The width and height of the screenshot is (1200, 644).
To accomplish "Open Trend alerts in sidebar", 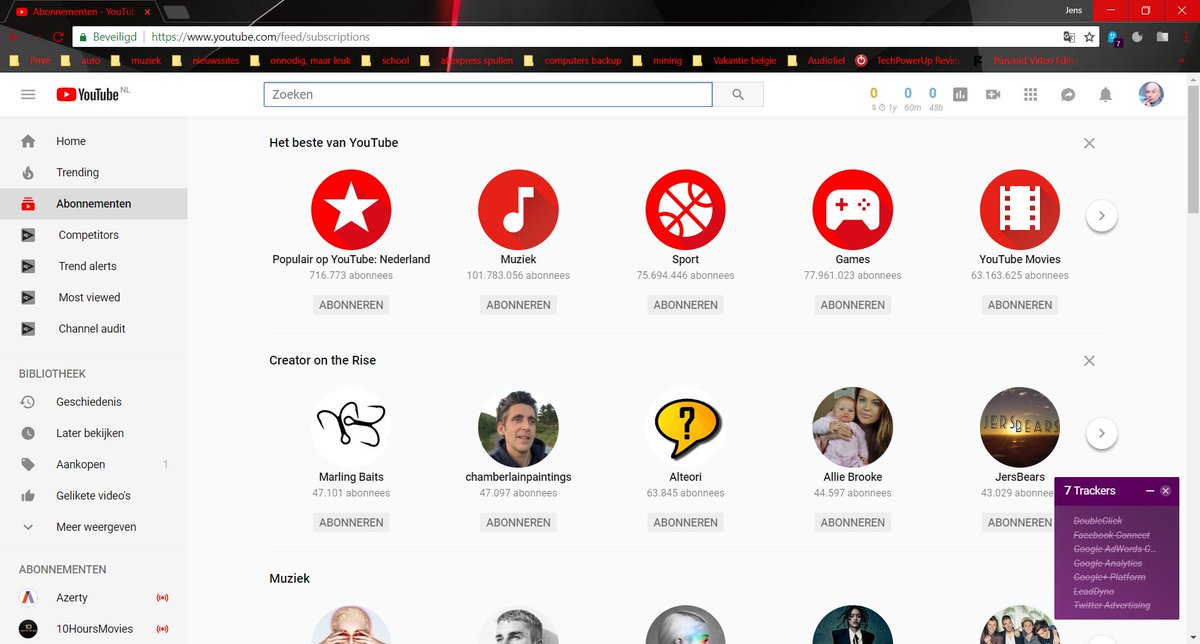I will coord(93,266).
